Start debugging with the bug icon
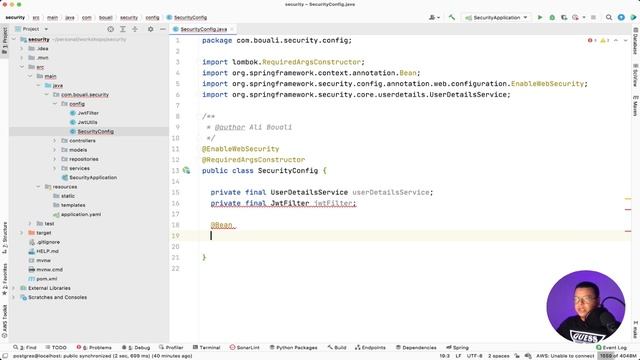The height and width of the screenshot is (360, 640). coord(552,18)
